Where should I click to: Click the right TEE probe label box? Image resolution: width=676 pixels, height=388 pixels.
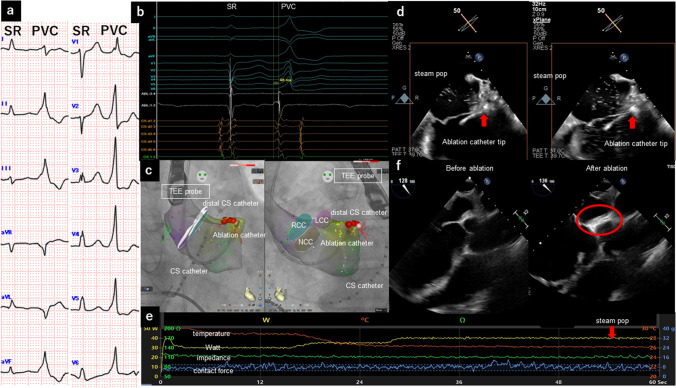tap(358, 176)
